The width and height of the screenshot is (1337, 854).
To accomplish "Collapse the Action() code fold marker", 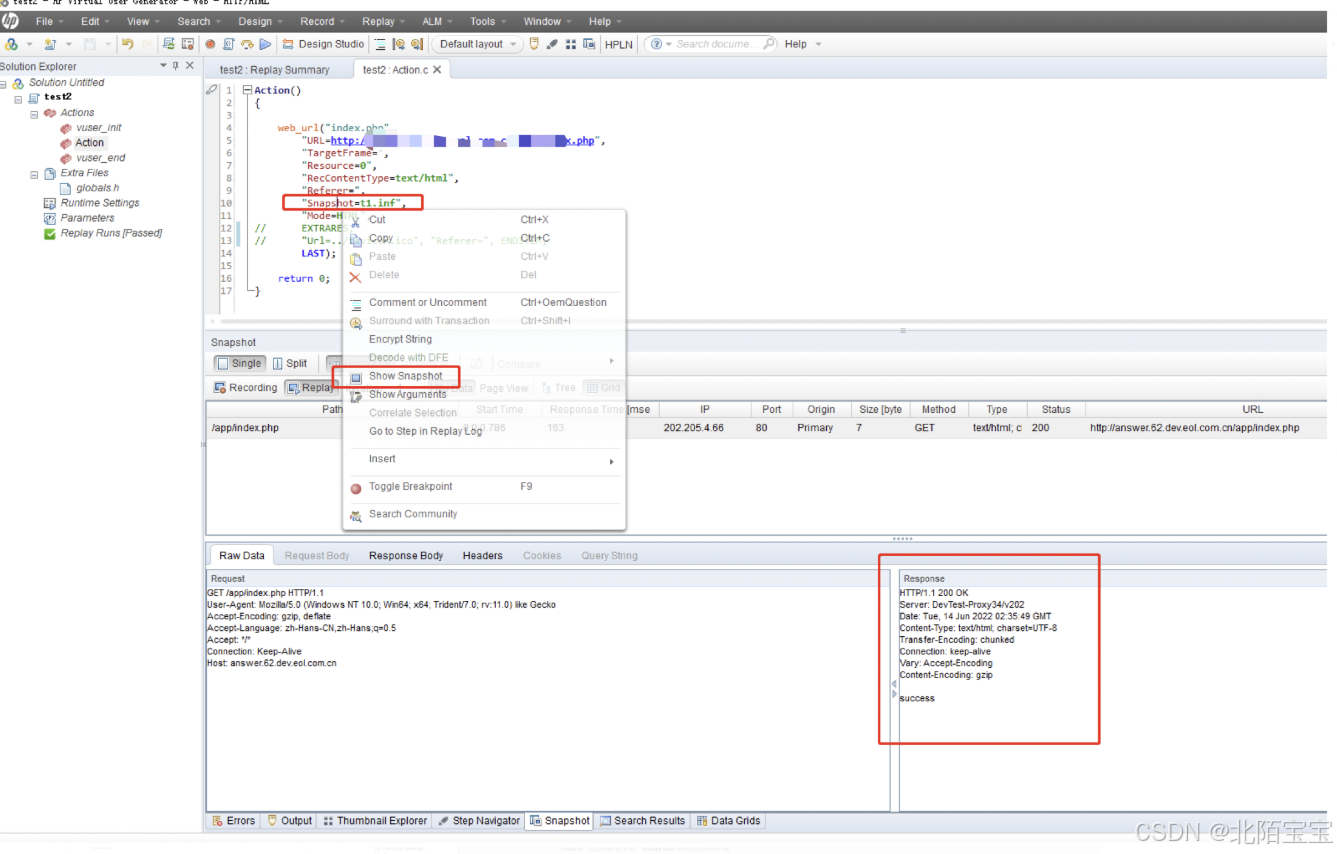I will click(x=247, y=90).
